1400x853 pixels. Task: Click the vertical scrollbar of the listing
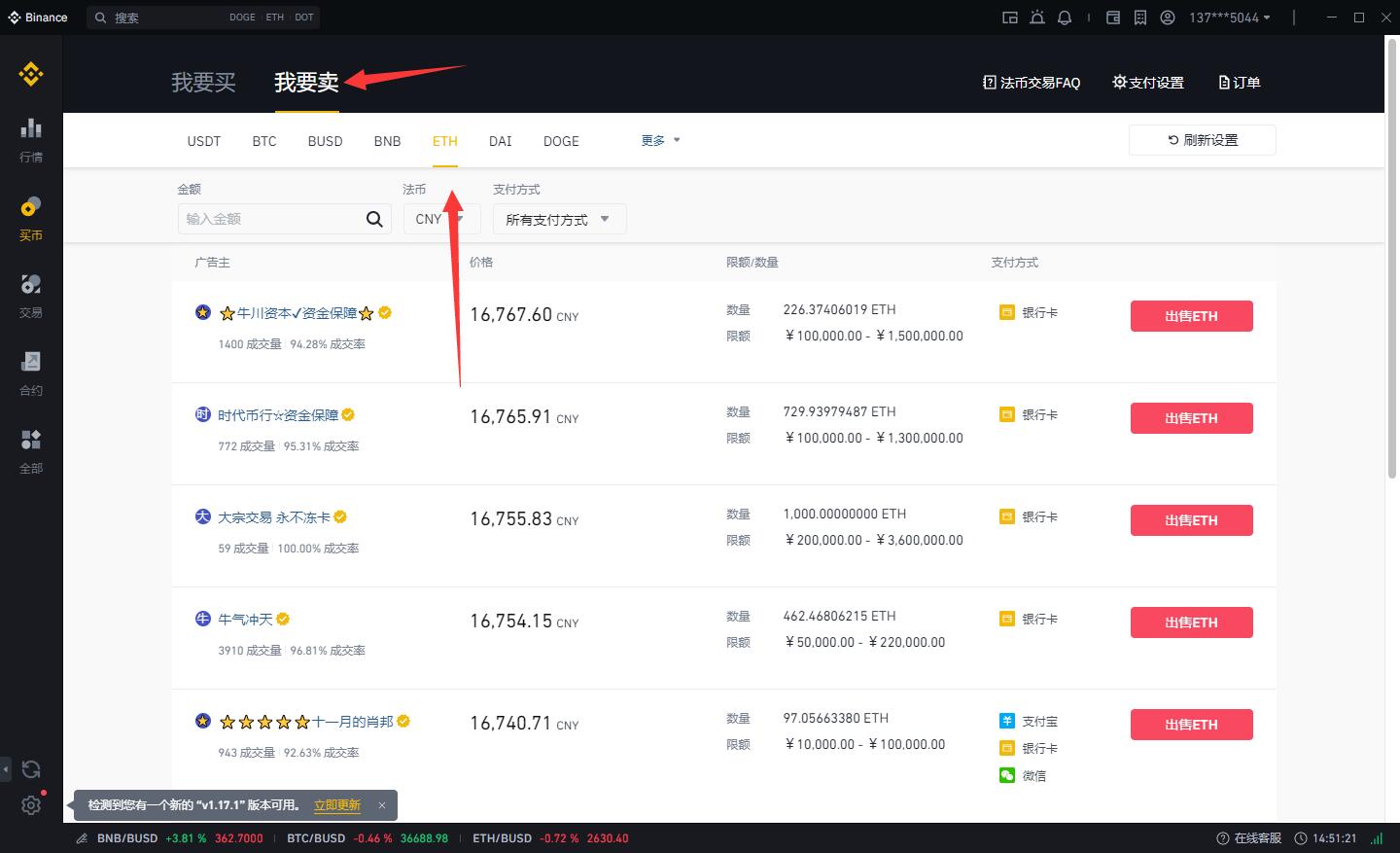pyautogui.click(x=1391, y=259)
